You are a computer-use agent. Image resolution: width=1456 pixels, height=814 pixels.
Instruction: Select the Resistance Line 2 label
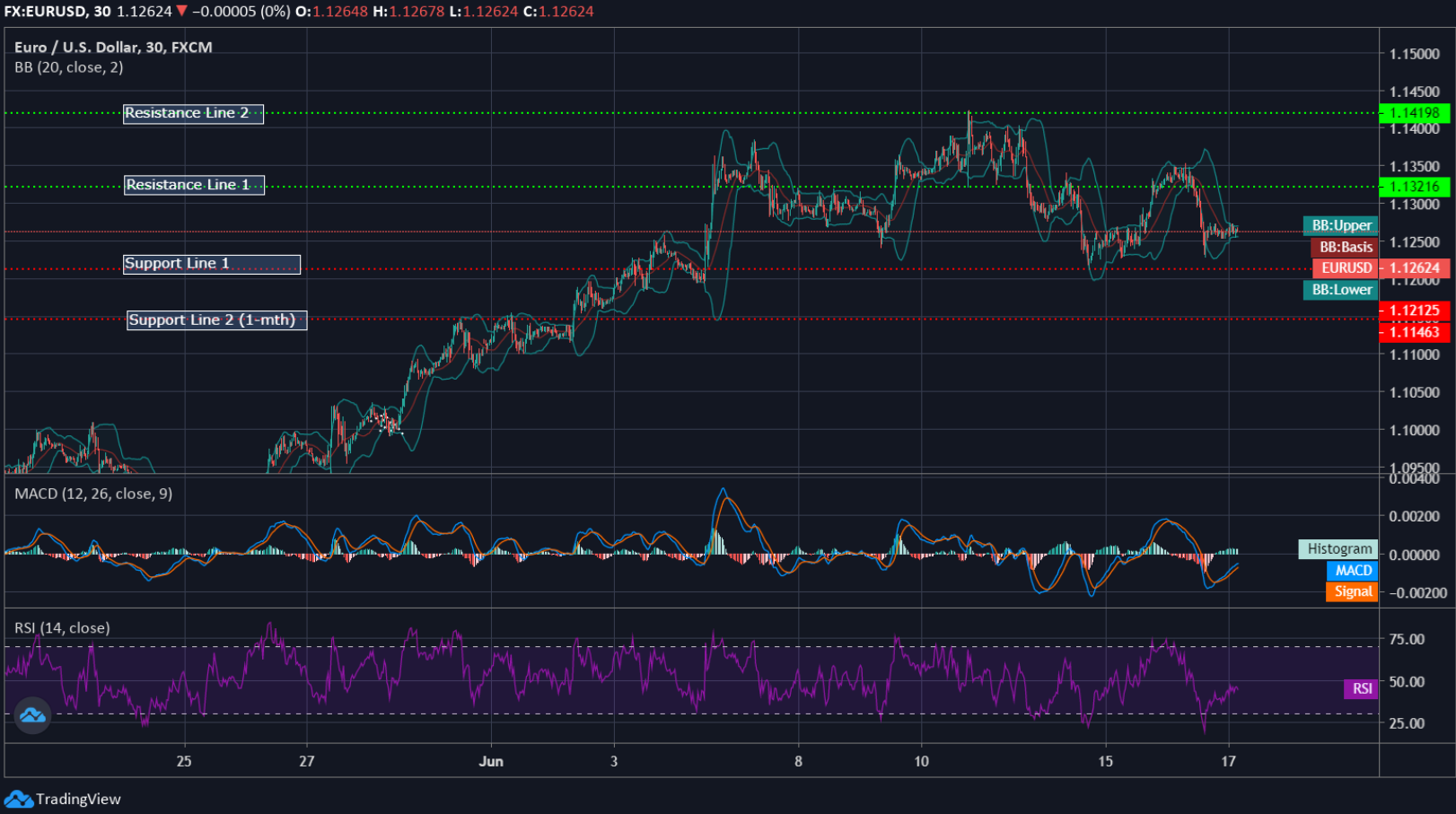(192, 113)
